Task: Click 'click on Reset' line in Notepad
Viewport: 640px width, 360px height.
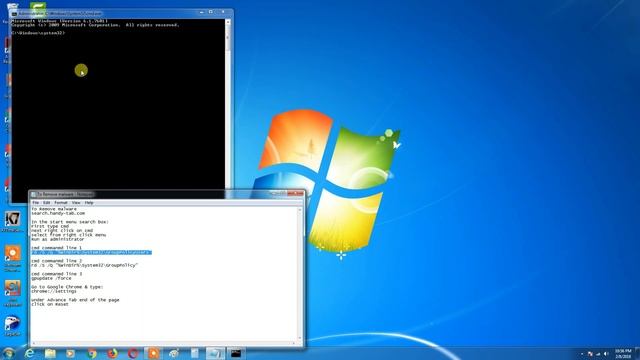Action: (x=50, y=304)
